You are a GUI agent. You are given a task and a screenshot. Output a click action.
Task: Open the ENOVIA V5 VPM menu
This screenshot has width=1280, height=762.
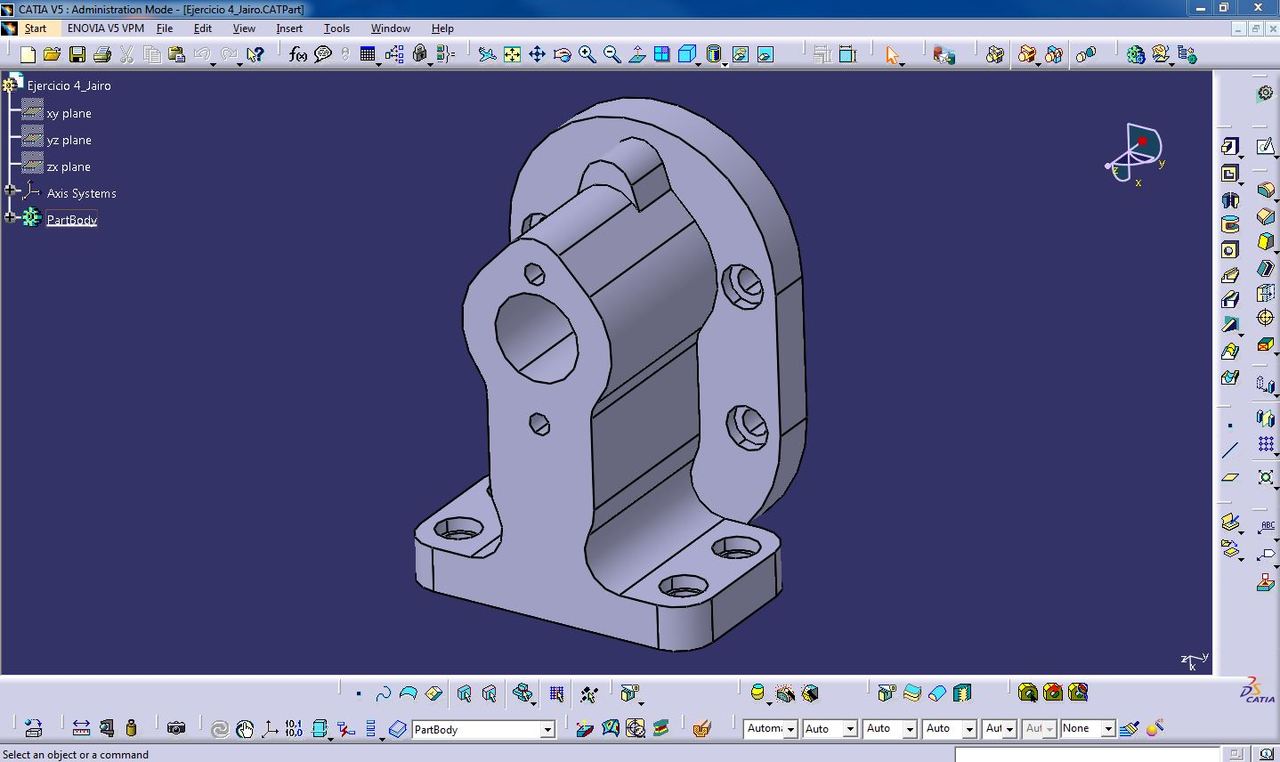click(106, 28)
